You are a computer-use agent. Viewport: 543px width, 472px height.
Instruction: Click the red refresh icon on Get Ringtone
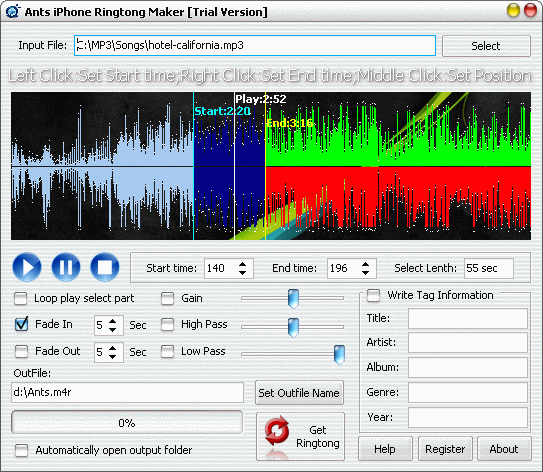click(277, 431)
